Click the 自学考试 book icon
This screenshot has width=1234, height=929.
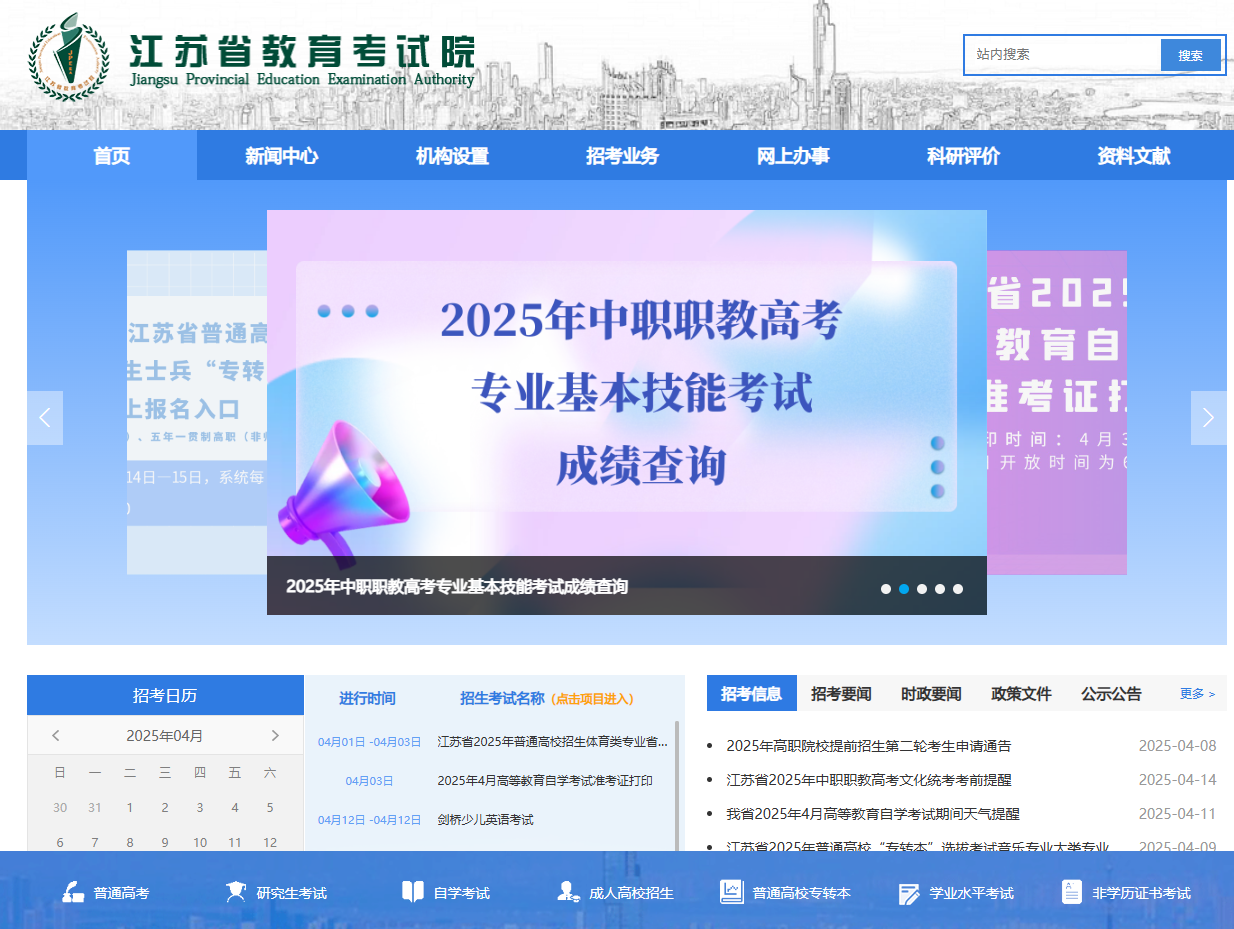point(413,891)
